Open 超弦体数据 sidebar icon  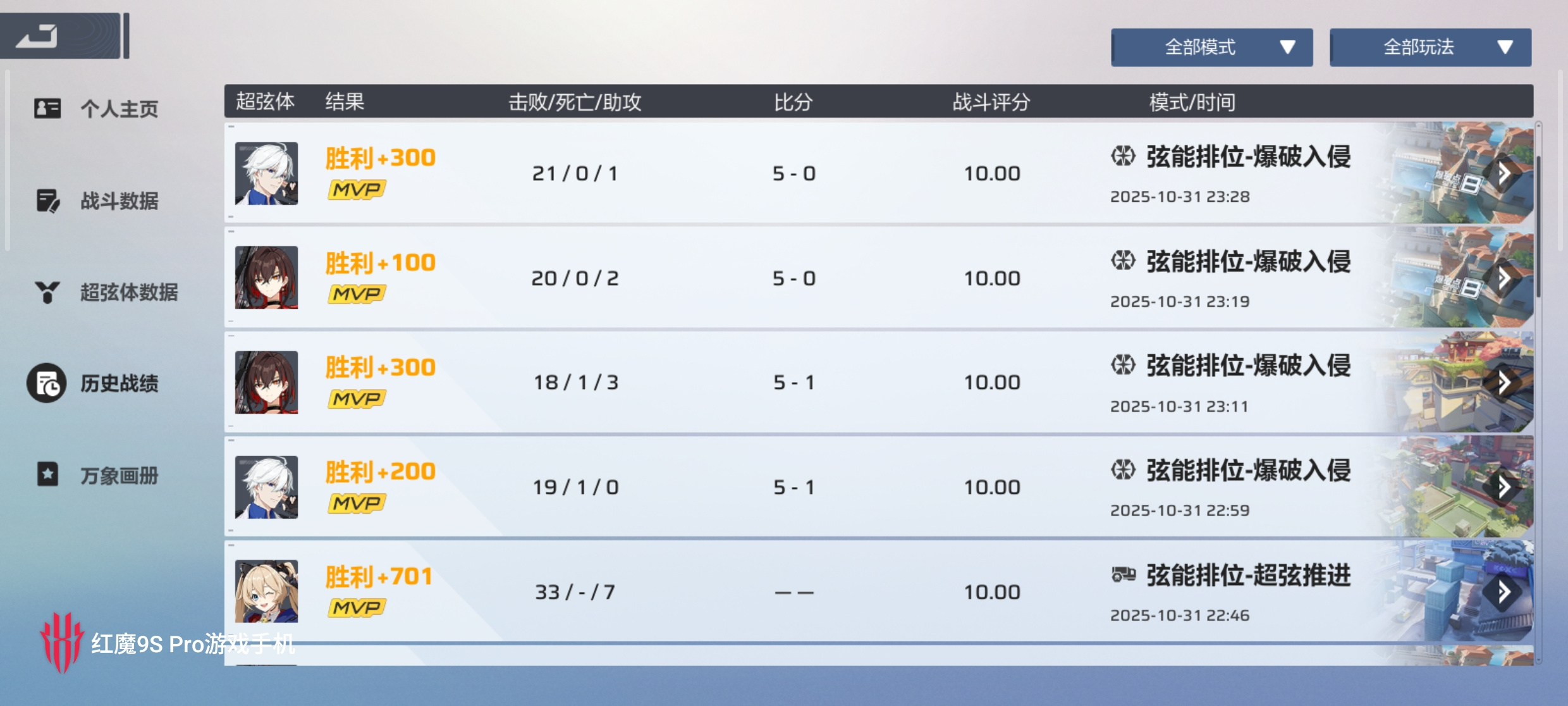47,292
